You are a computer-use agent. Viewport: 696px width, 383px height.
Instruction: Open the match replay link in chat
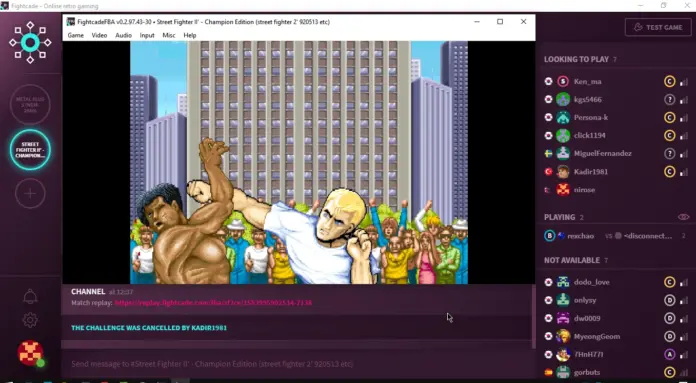(x=213, y=303)
